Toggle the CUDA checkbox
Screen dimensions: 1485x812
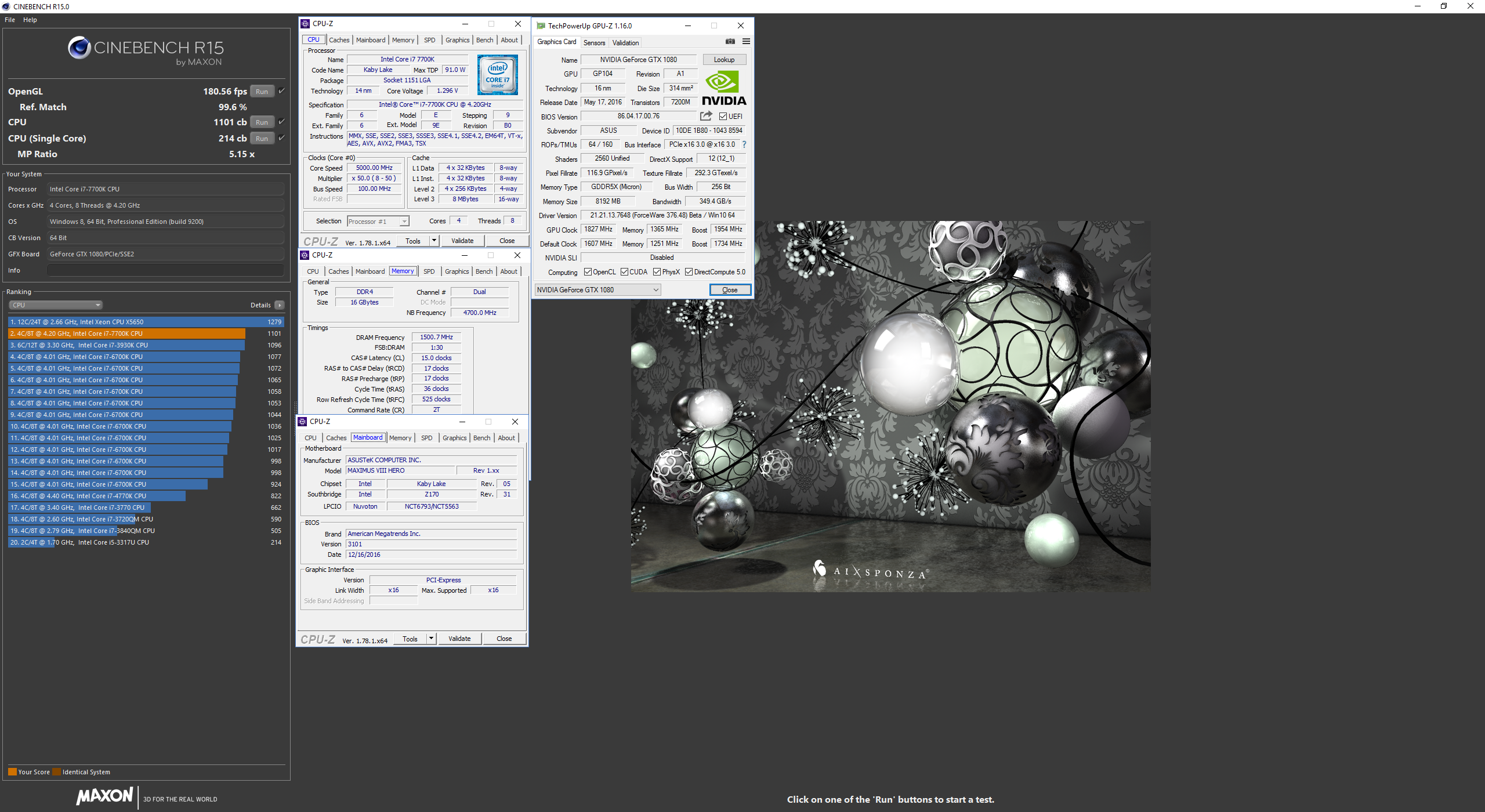pos(625,272)
